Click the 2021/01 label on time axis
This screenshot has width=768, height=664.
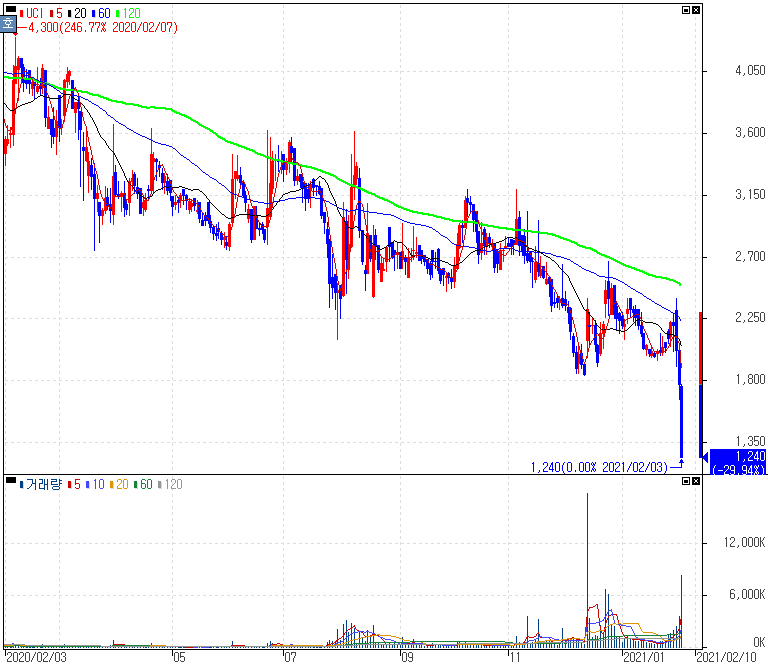pyautogui.click(x=644, y=657)
